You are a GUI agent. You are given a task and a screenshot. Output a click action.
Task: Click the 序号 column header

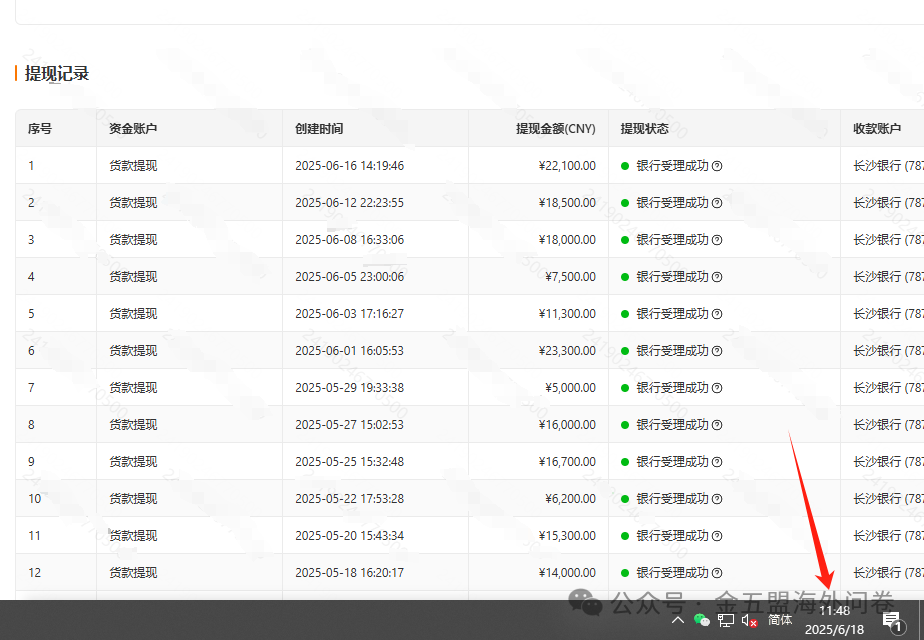coord(39,128)
